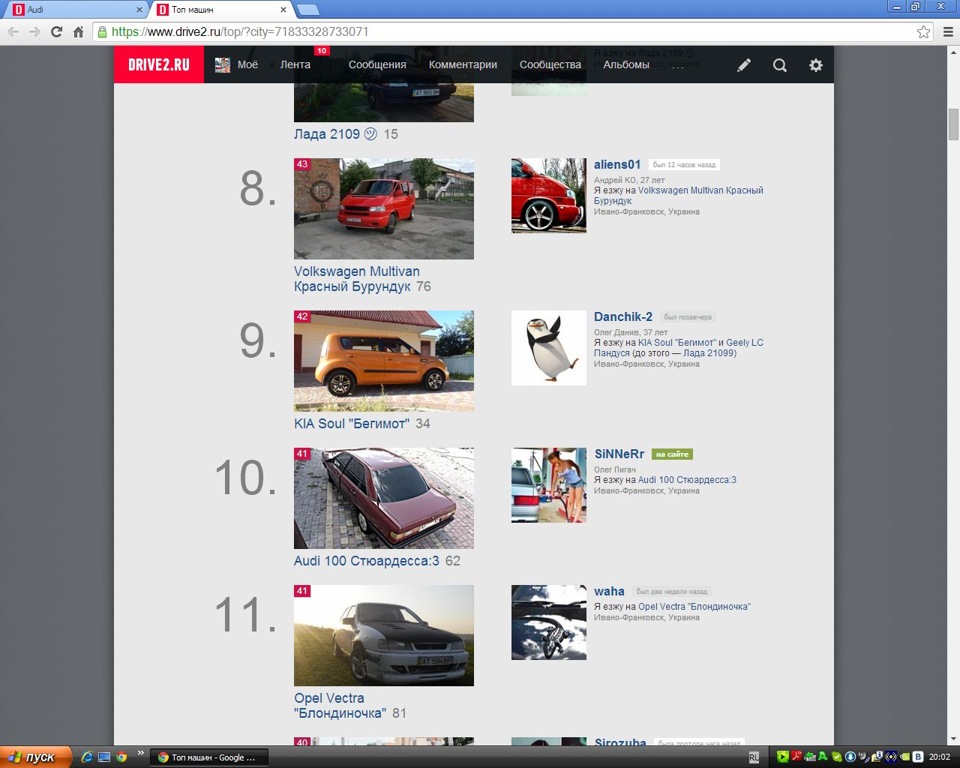This screenshot has width=960, height=768.
Task: Click the Лента notification badge 10
Action: tap(322, 50)
